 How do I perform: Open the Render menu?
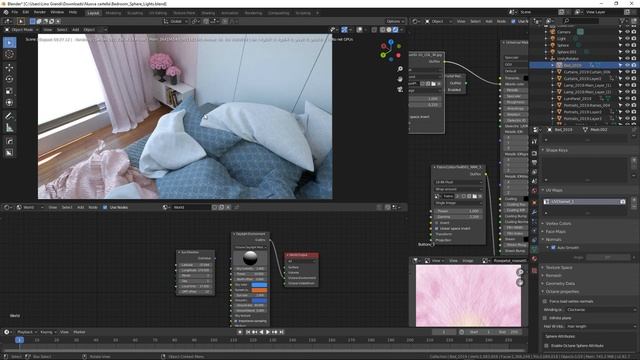[40, 13]
